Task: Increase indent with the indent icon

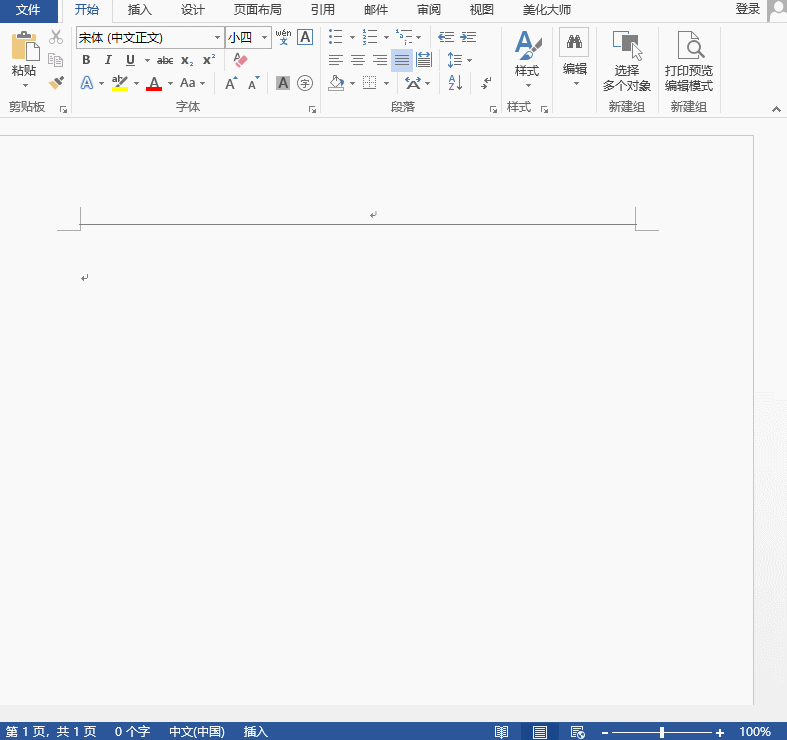Action: [x=469, y=37]
